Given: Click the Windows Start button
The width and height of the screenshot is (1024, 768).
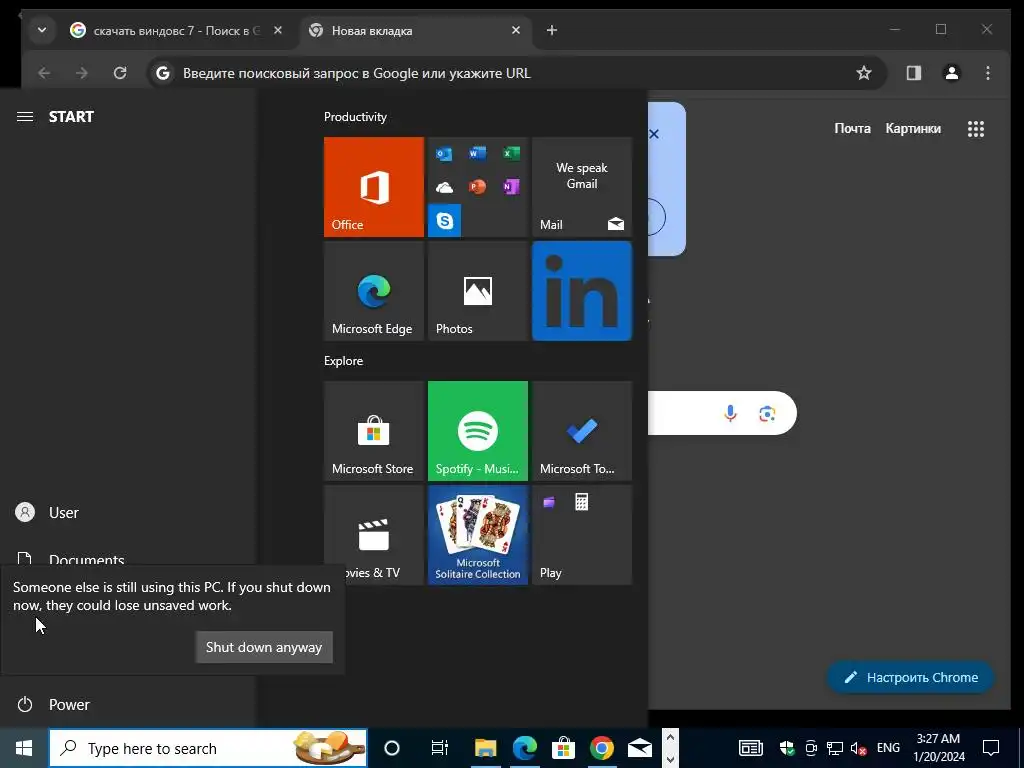Looking at the screenshot, I should [24, 748].
